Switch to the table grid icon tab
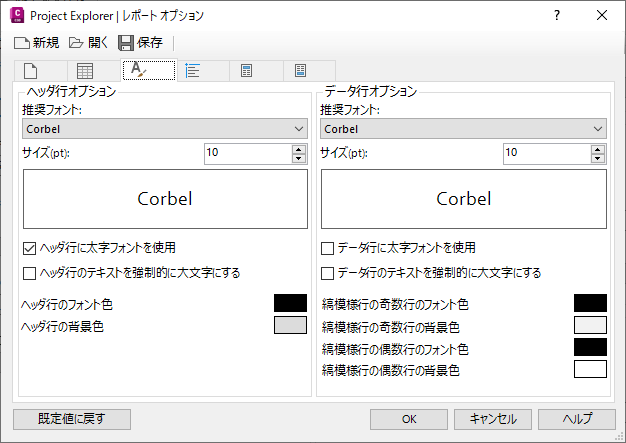The image size is (626, 443). 85,70
